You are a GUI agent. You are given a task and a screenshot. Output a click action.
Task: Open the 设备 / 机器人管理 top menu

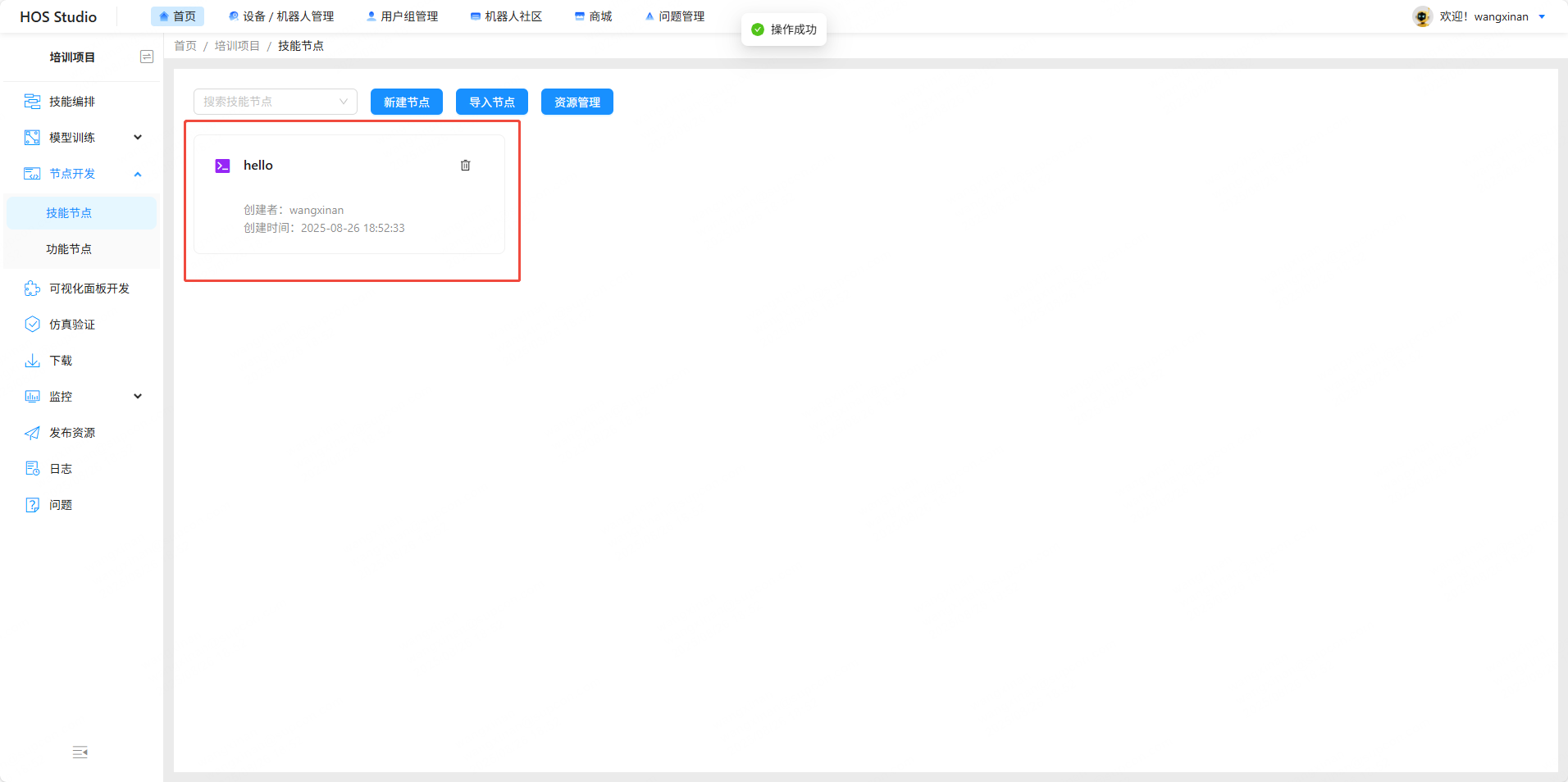(x=281, y=16)
